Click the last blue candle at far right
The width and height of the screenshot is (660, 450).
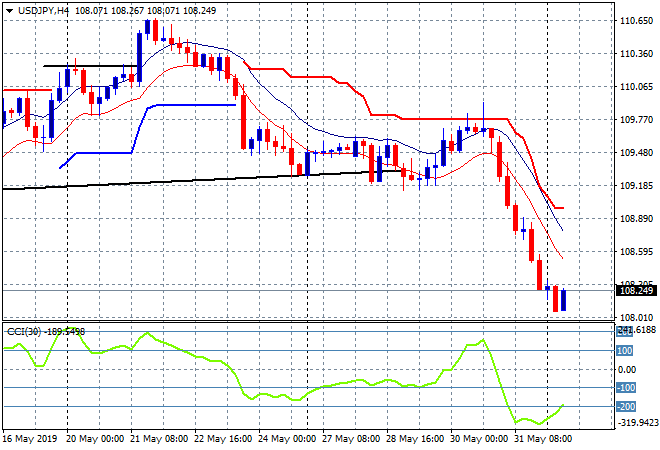click(564, 300)
